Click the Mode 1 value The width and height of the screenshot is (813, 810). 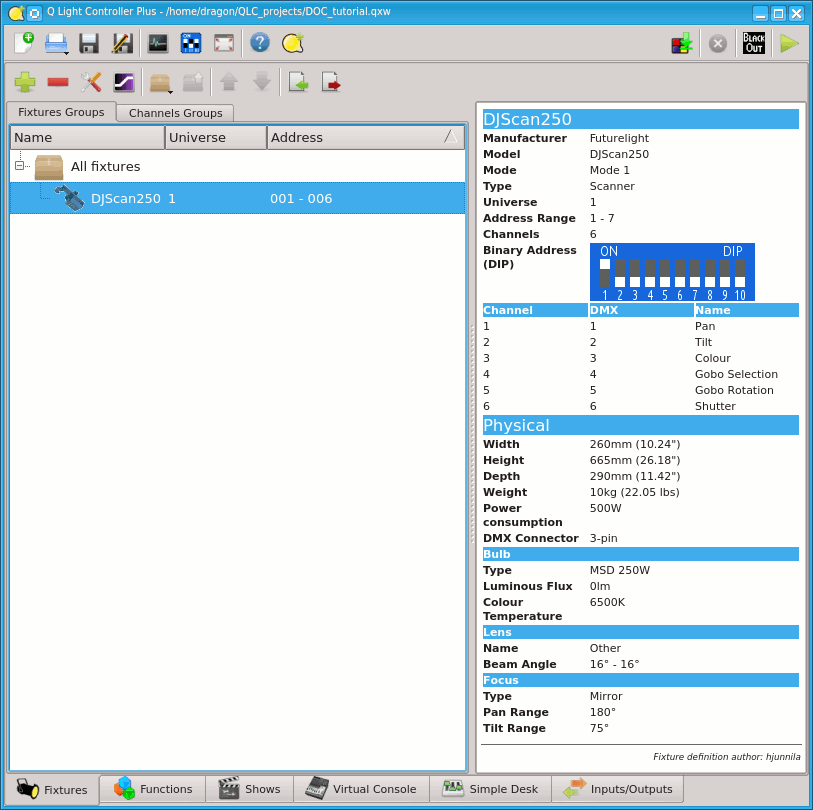coord(609,170)
